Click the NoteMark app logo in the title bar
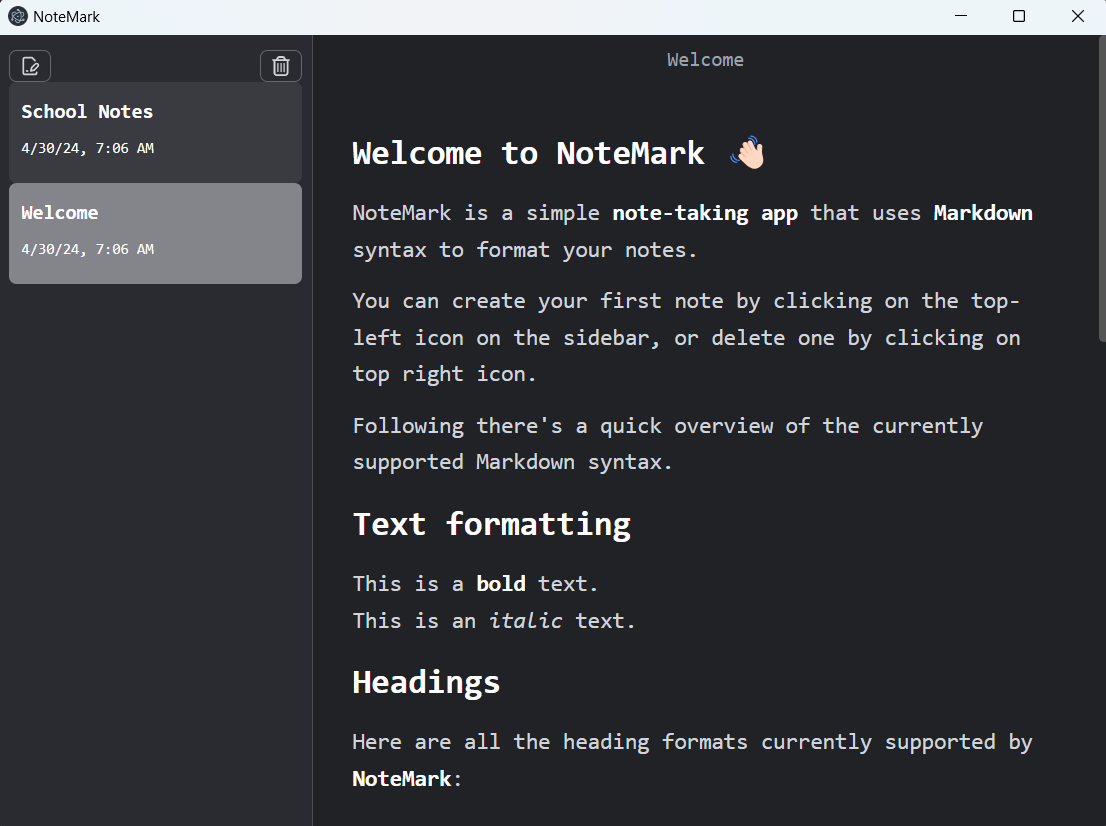The image size is (1106, 826). 18,16
